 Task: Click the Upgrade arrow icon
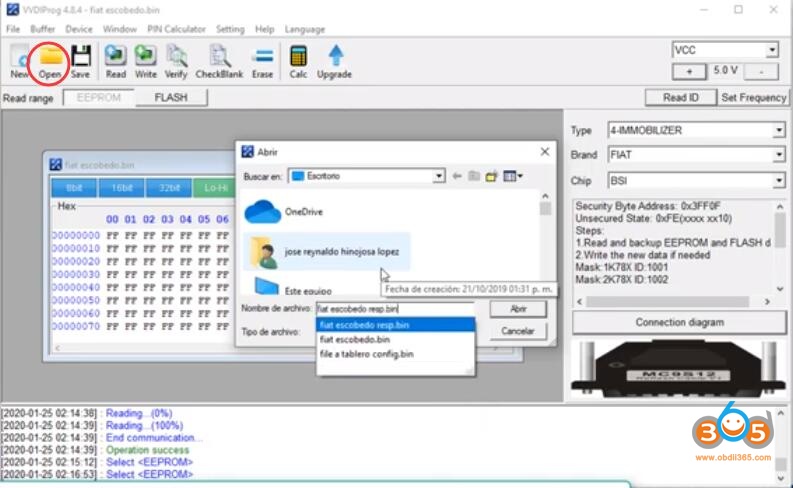point(334,61)
